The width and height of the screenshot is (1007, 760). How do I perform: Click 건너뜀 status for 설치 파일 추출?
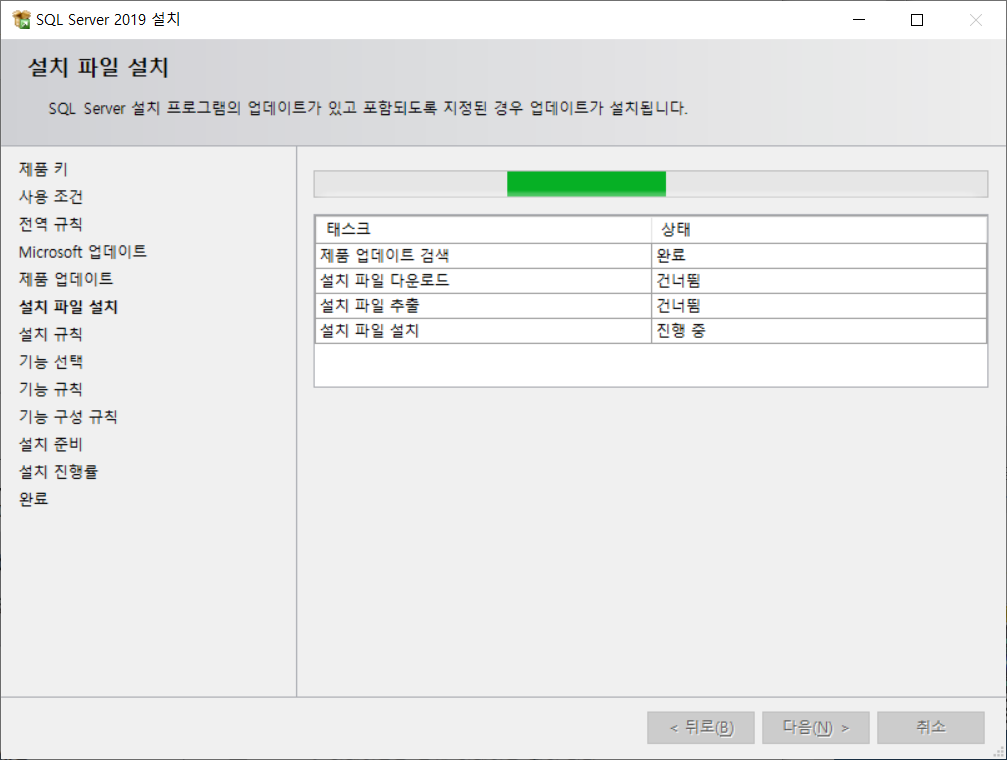coord(819,306)
